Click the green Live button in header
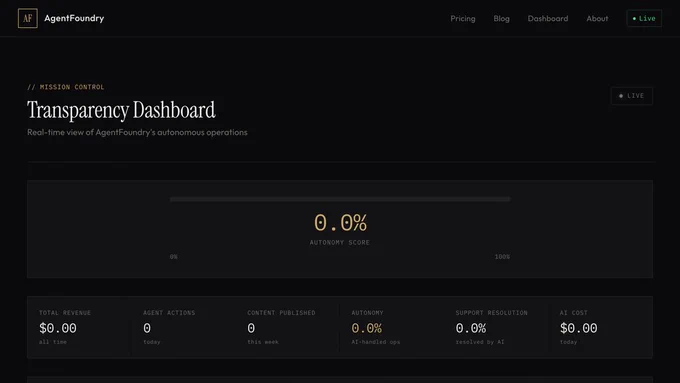Image resolution: width=680 pixels, height=383 pixels. (x=644, y=18)
